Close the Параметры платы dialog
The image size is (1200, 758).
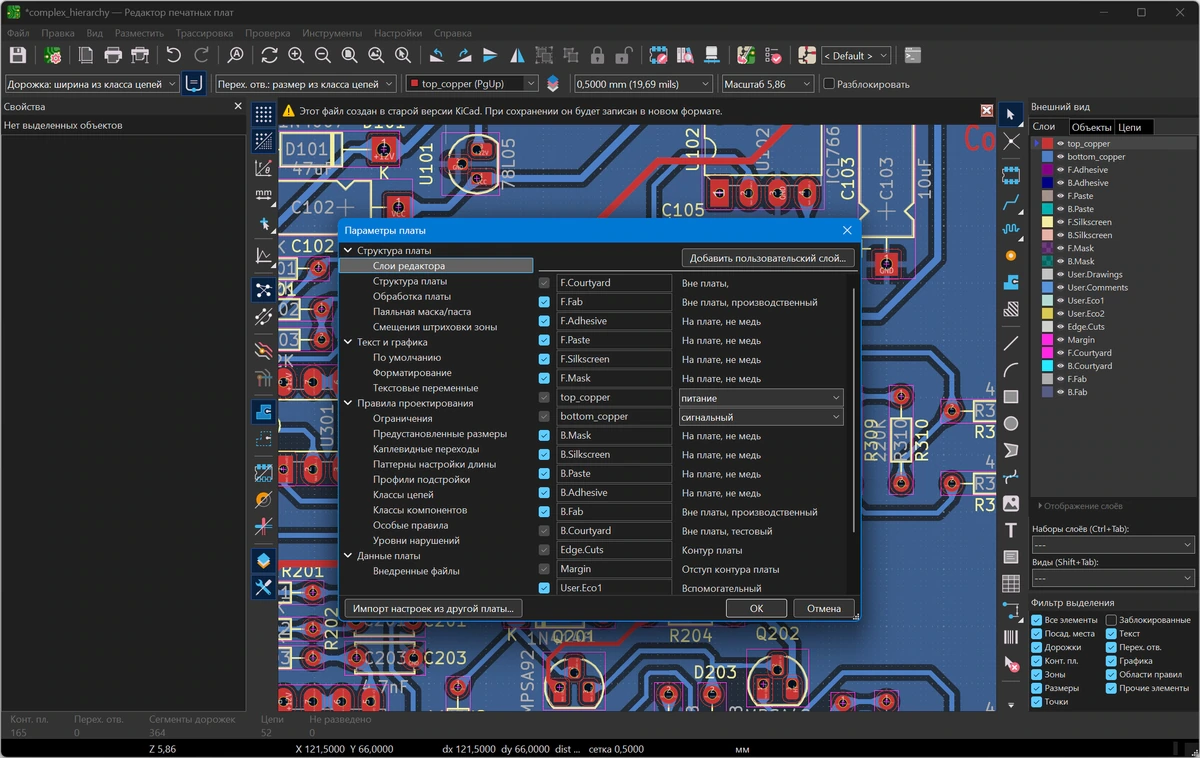[x=847, y=230]
